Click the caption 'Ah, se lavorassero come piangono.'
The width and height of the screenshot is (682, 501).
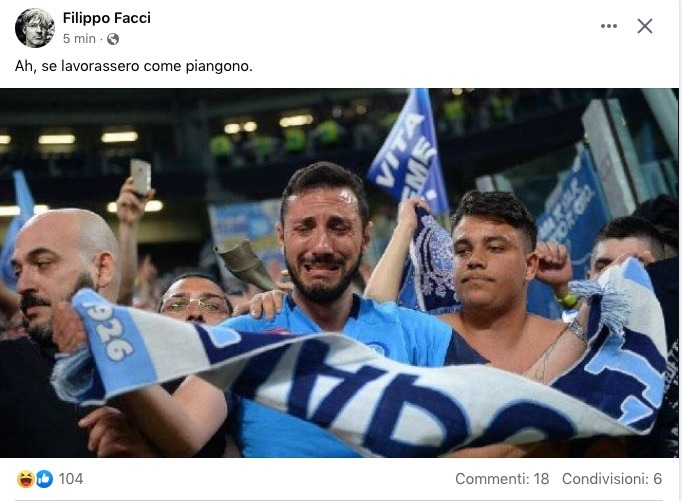134,66
